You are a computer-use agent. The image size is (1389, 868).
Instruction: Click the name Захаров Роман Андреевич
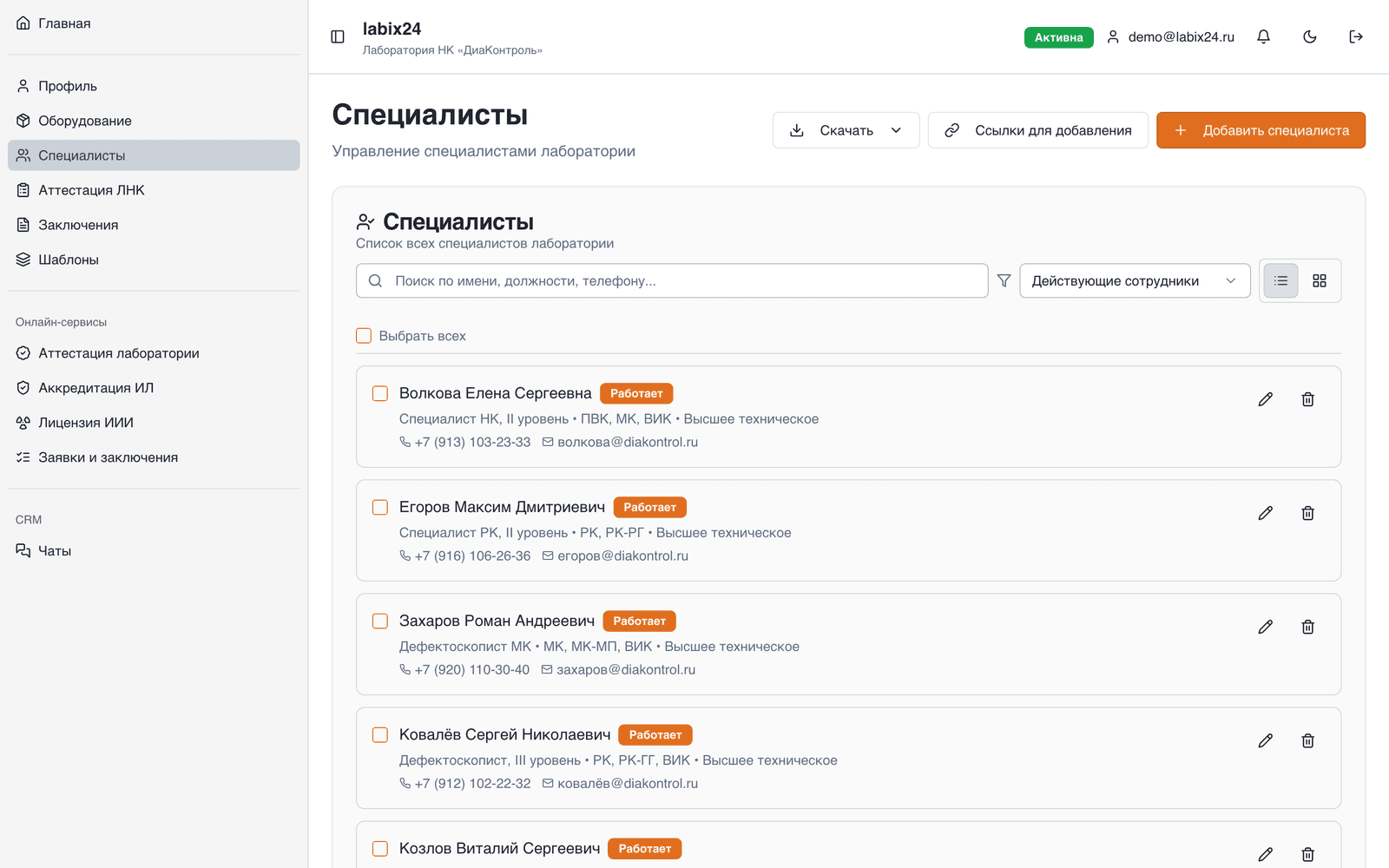497,621
